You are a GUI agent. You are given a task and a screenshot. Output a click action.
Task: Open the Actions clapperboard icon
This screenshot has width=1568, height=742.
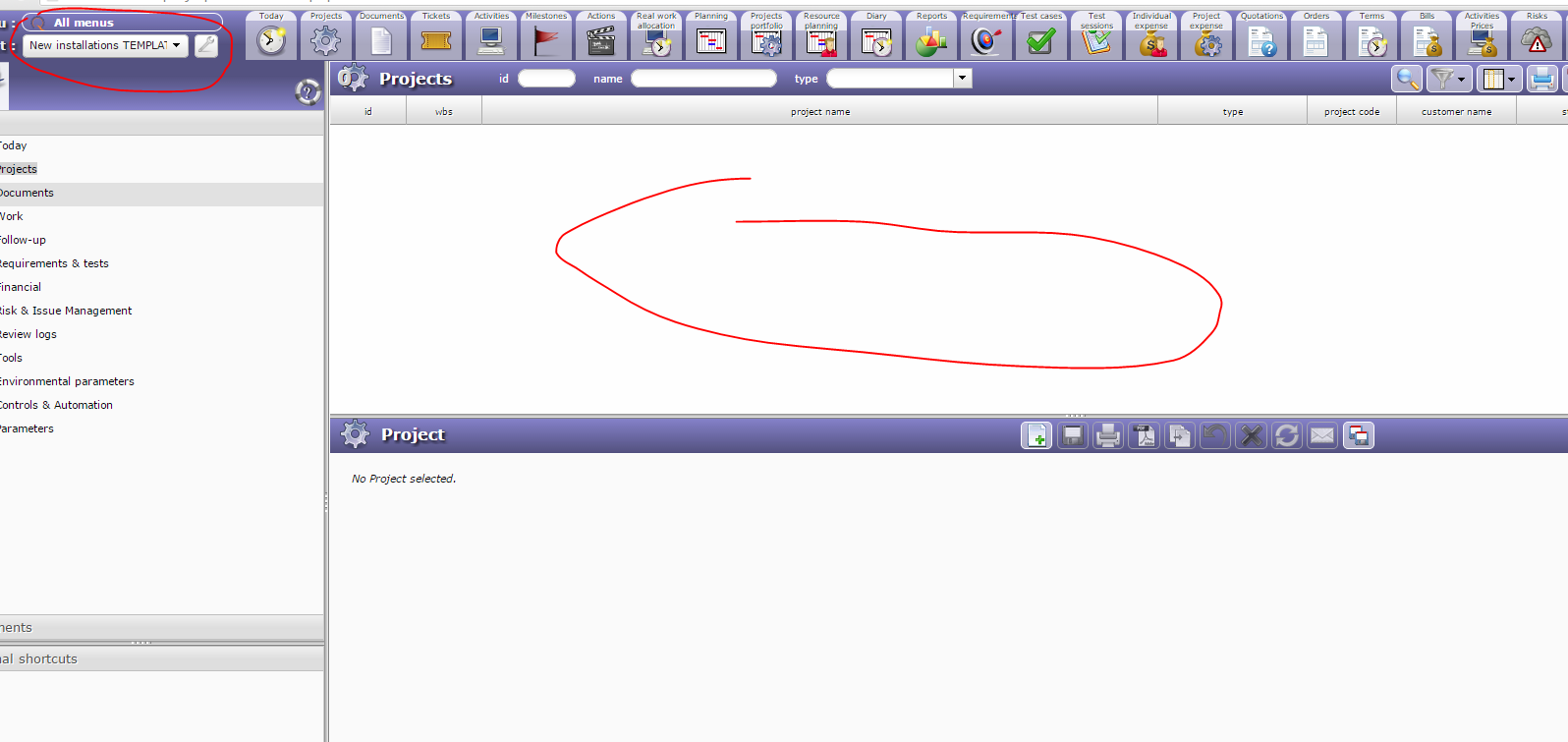601,40
